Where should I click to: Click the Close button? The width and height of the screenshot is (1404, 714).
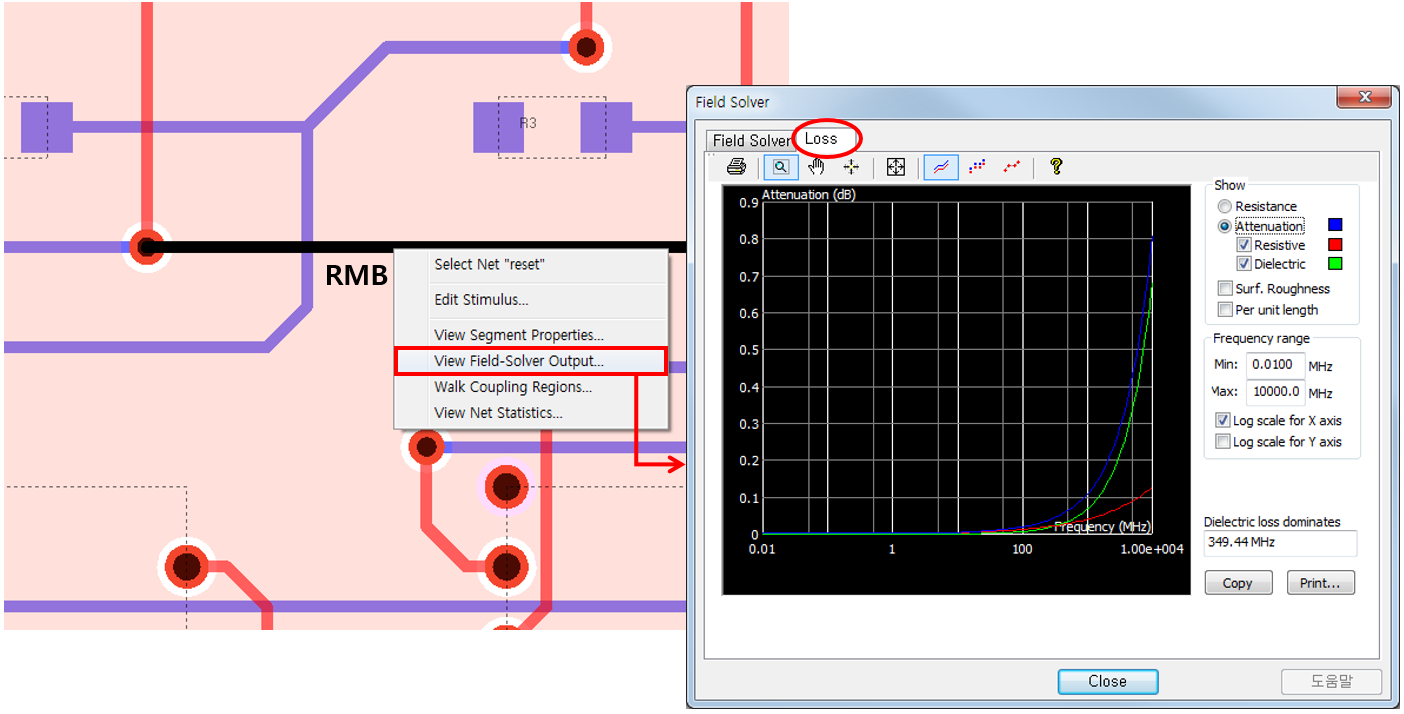tap(1107, 681)
